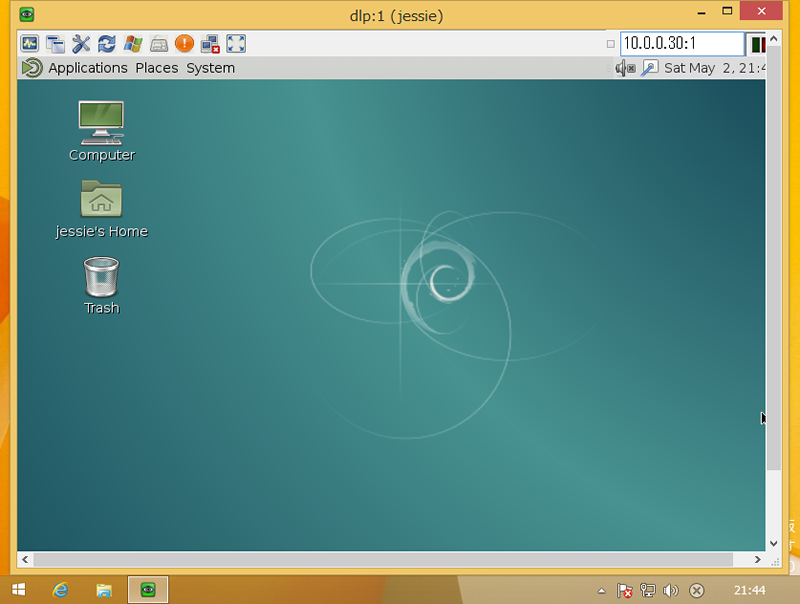Click the network tray icon
This screenshot has width=800, height=604.
pyautogui.click(x=648, y=591)
